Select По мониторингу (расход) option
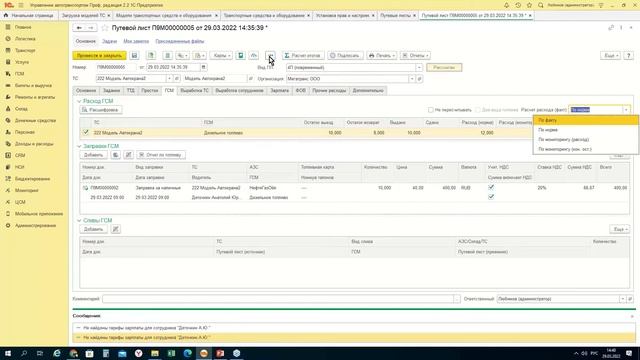 pyautogui.click(x=586, y=140)
